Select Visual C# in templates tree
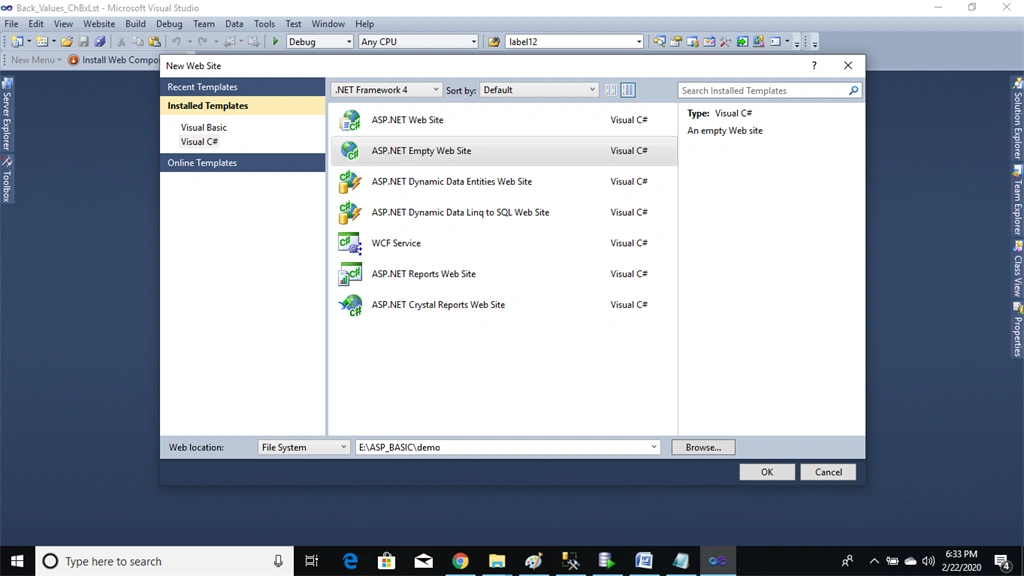This screenshot has height=576, width=1024. click(x=199, y=142)
